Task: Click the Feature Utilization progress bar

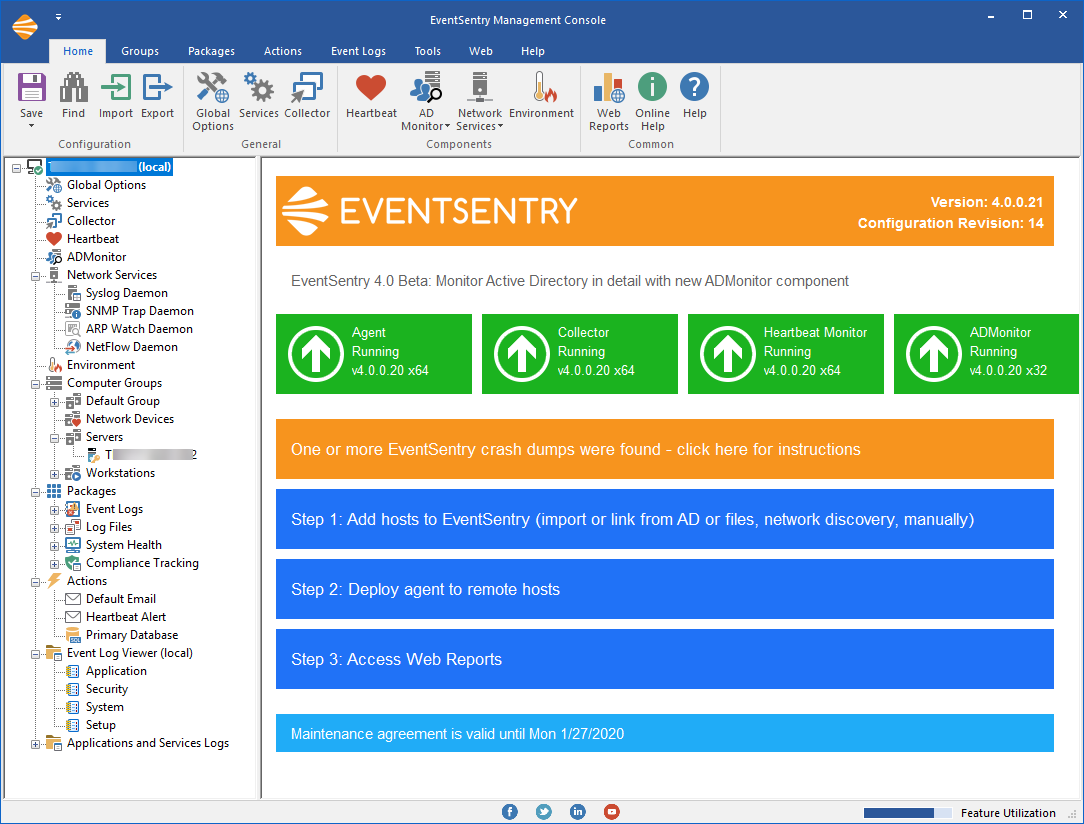Action: tap(908, 813)
